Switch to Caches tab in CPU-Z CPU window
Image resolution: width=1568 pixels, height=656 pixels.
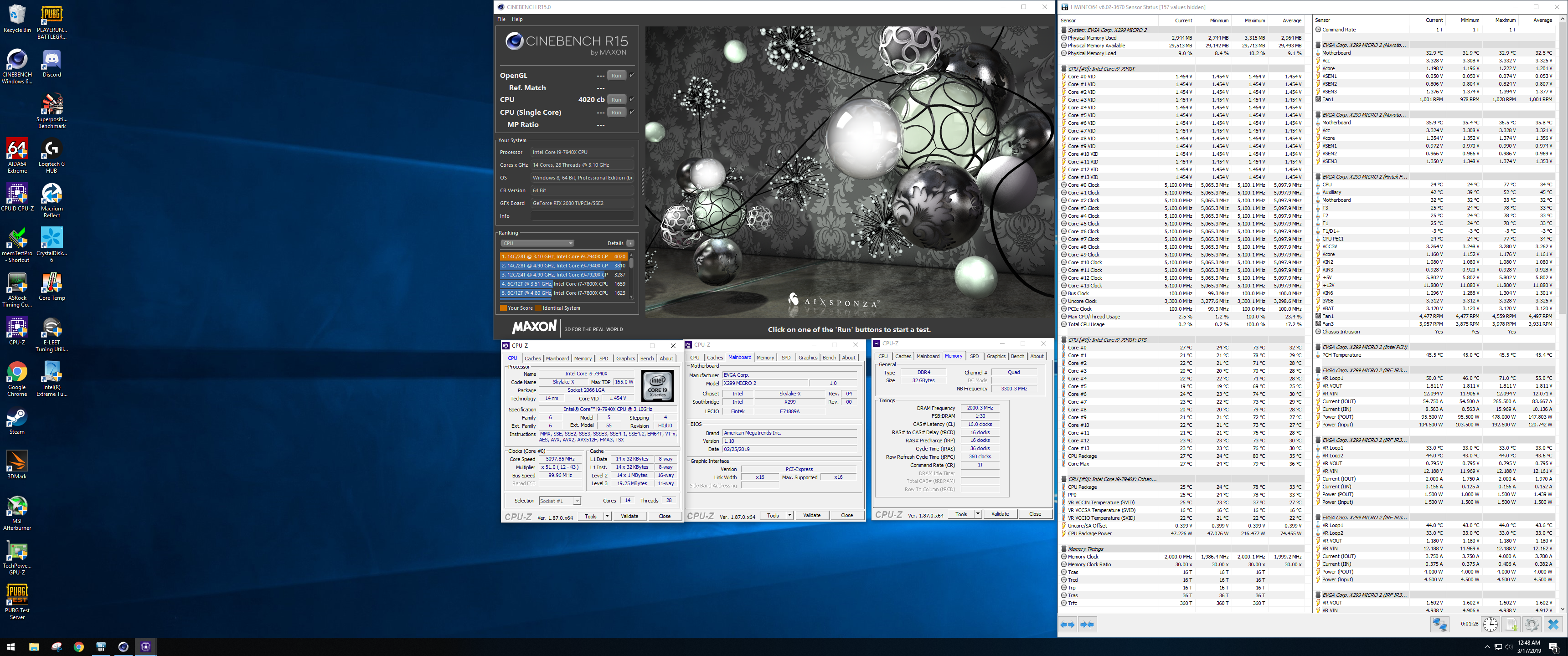point(532,359)
